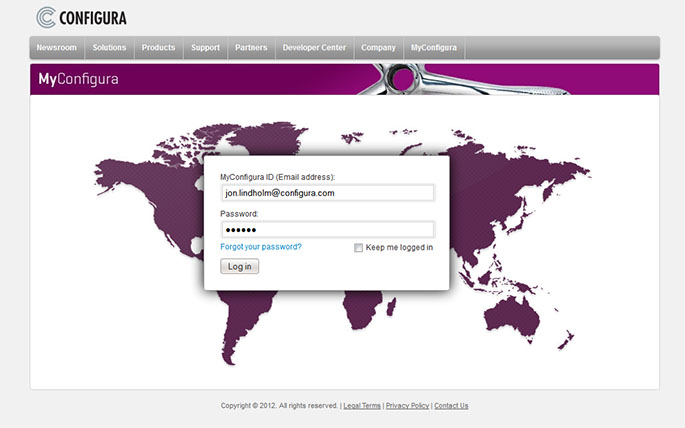Click the 'Password:' label
Image resolution: width=685 pixels, height=428 pixels.
coord(239,214)
